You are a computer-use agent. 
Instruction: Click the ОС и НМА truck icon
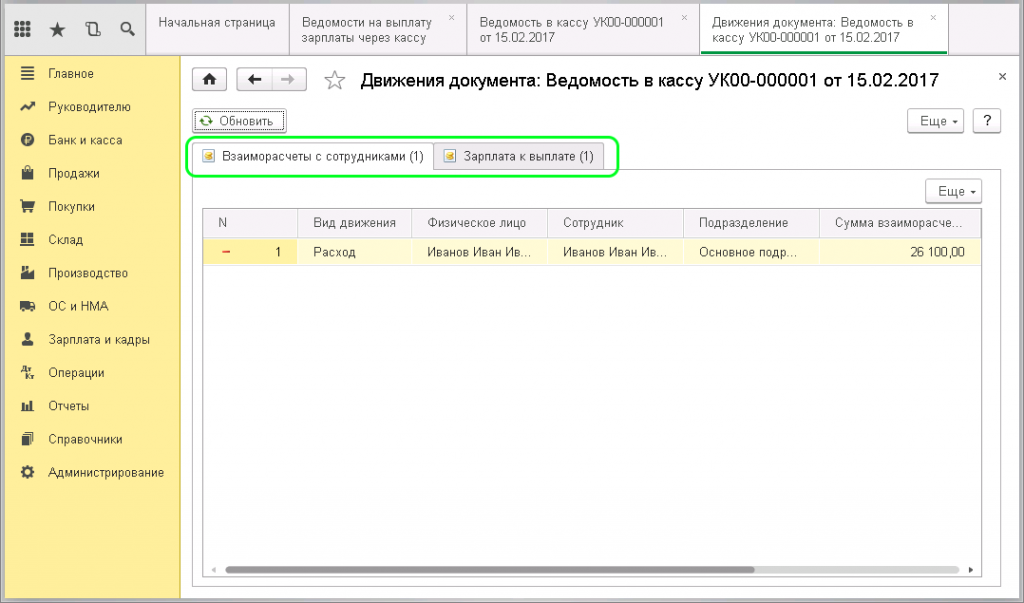[27, 306]
